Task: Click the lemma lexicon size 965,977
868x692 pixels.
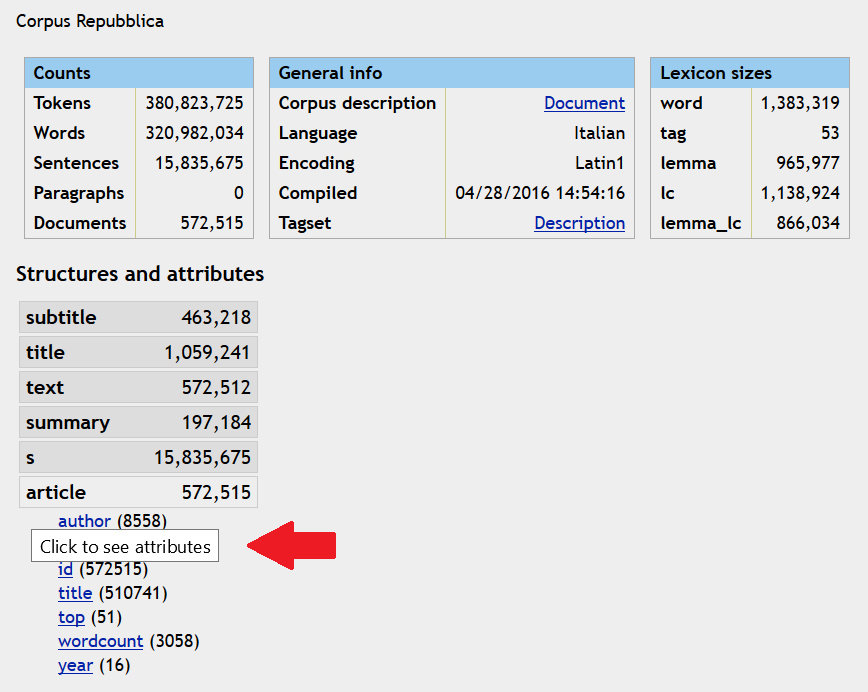Action: (x=808, y=163)
